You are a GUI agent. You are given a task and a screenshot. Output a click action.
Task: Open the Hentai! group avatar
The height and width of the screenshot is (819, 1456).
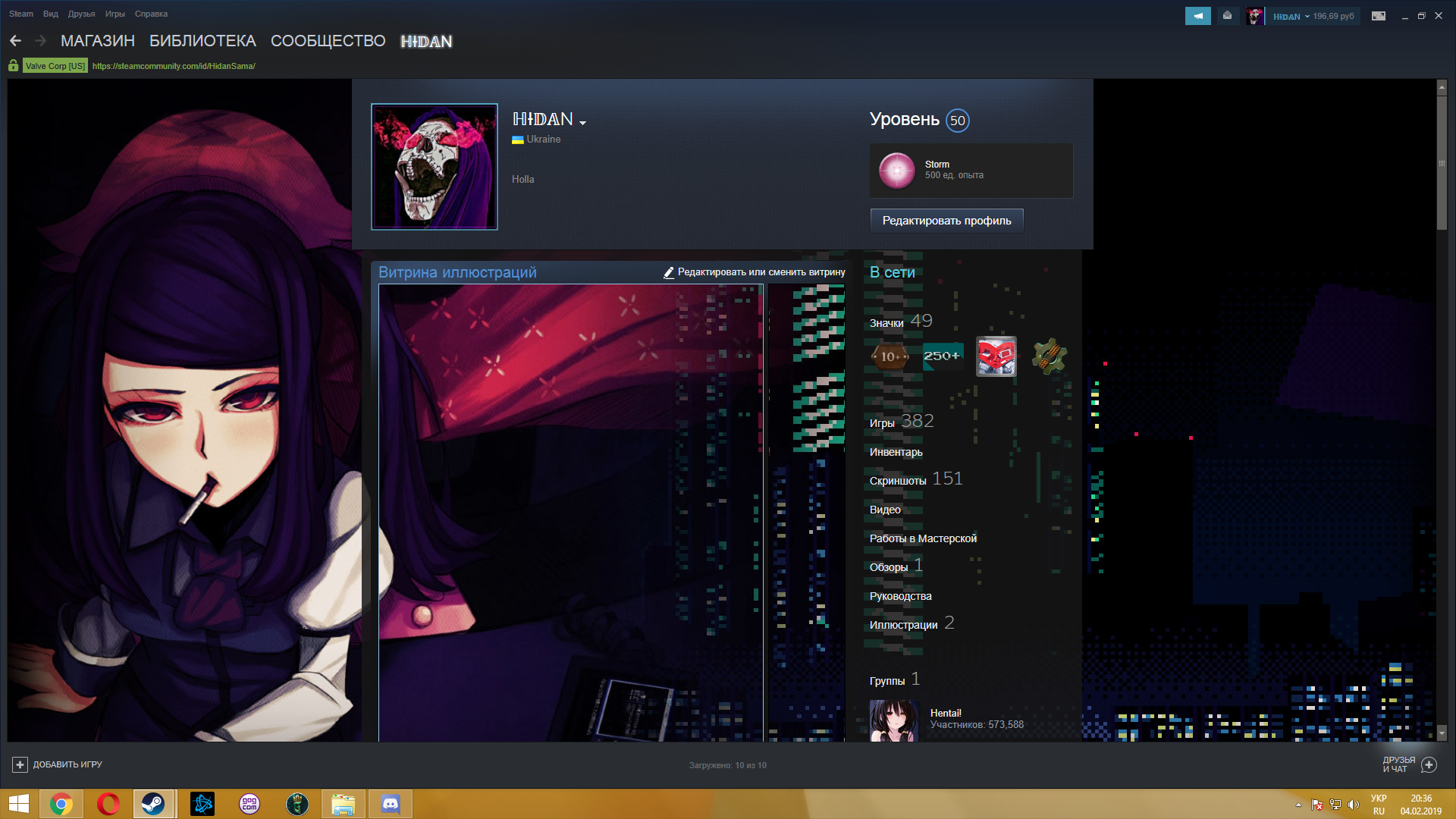(x=894, y=720)
